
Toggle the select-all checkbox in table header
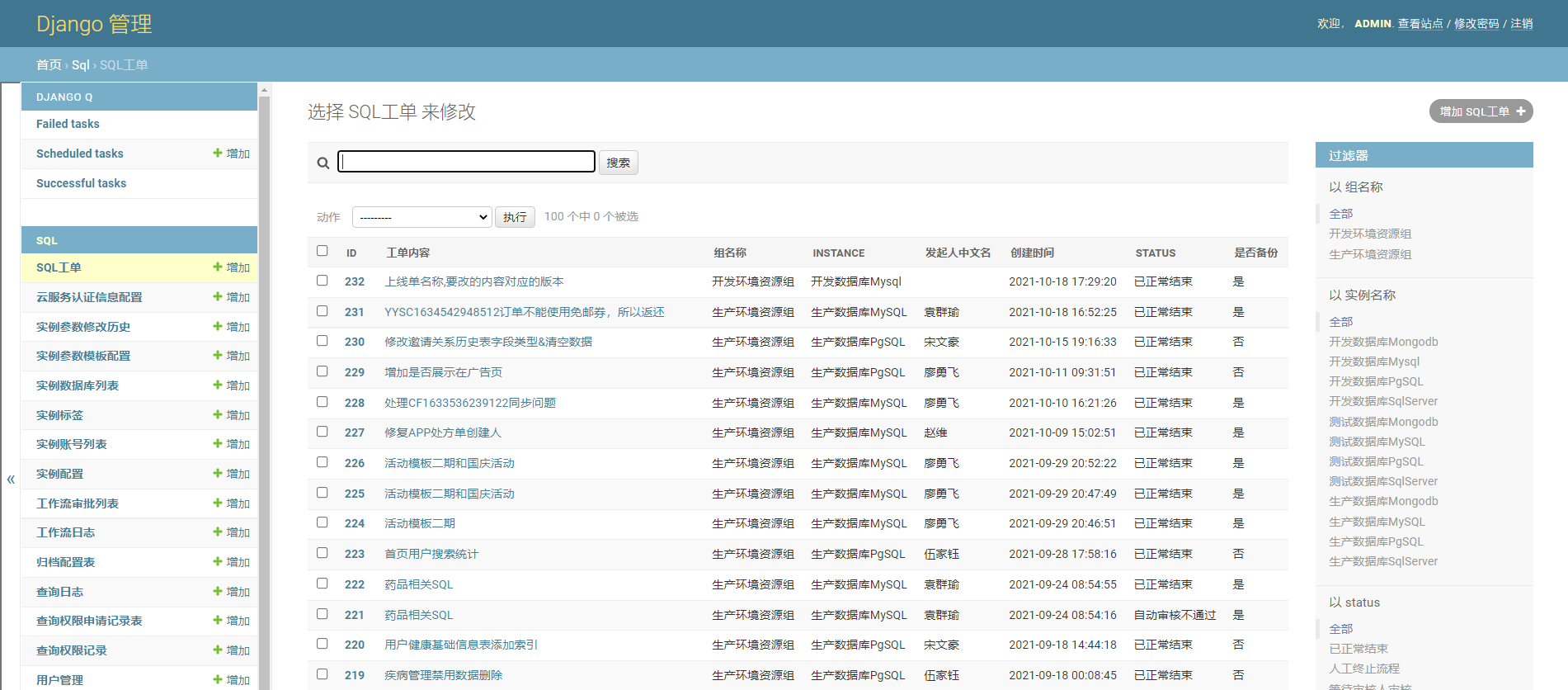[x=323, y=251]
